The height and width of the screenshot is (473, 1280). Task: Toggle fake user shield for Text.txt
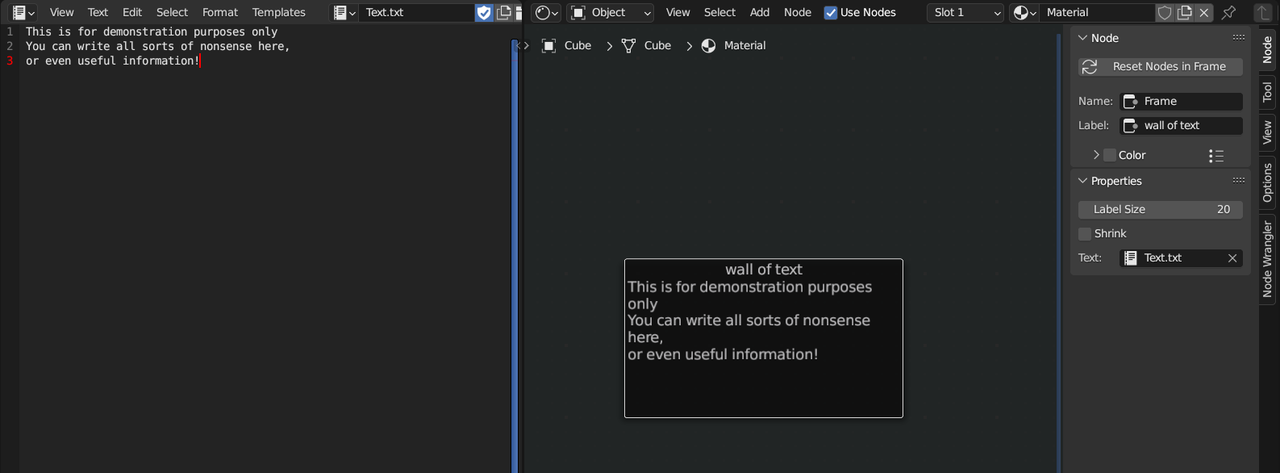pos(484,12)
